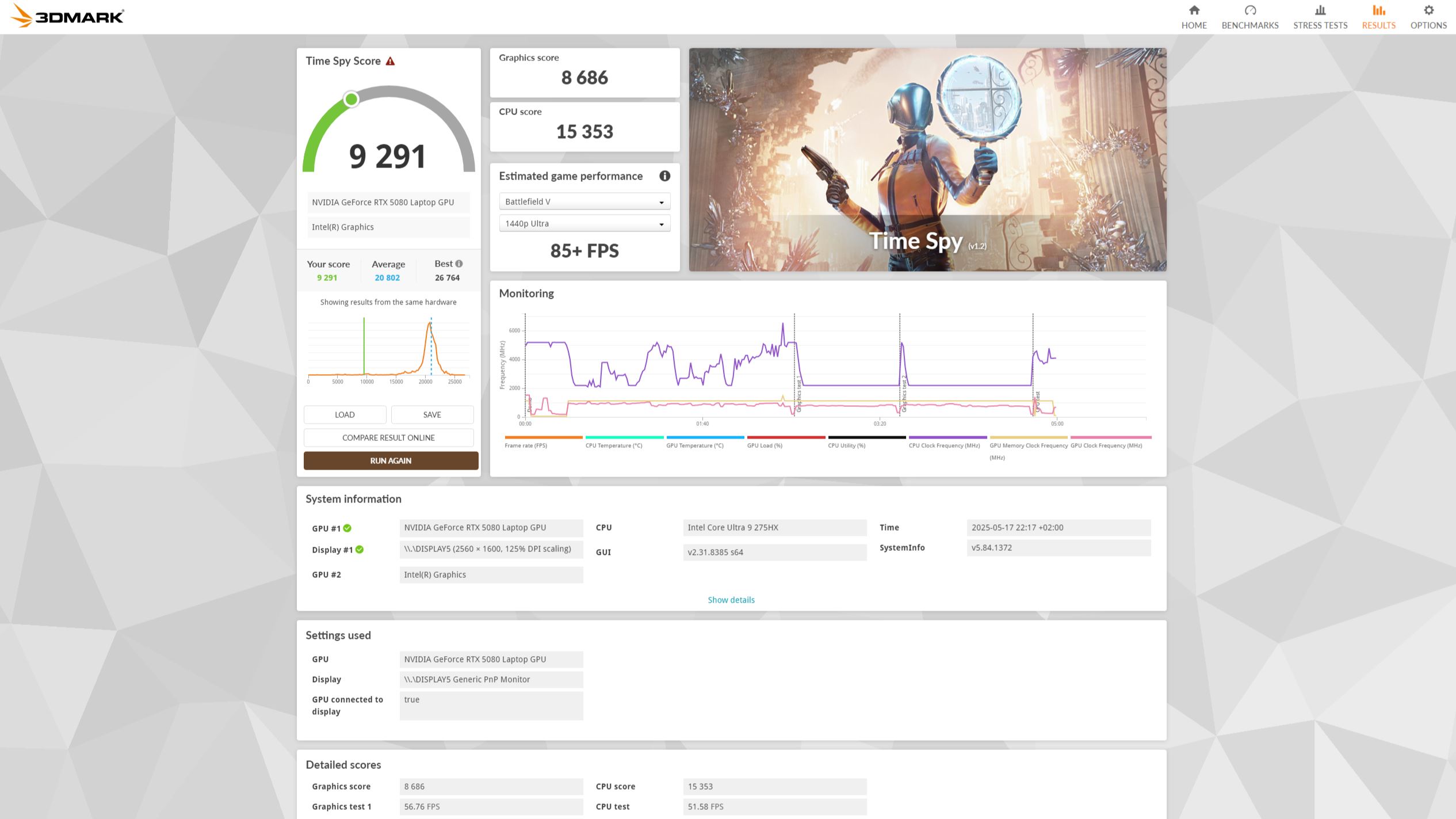
Task: Toggle Frame rate (FPS) legend in Monitoring
Action: pyautogui.click(x=543, y=441)
